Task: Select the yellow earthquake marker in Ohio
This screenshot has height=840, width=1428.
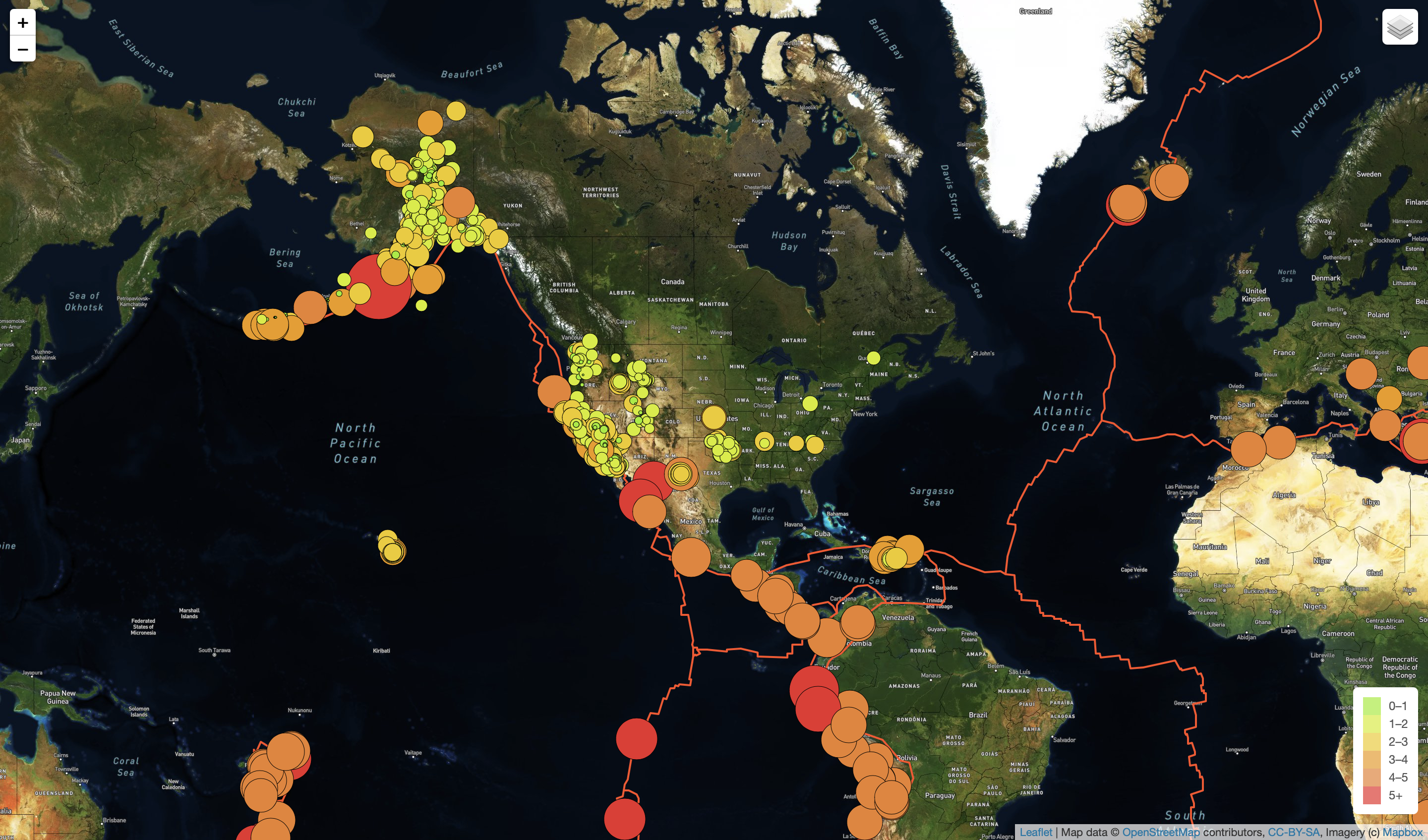Action: tap(810, 404)
